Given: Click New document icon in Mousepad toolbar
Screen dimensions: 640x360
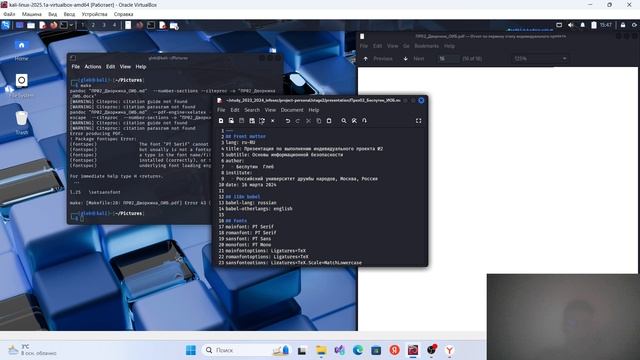Looking at the screenshot, I should [x=221, y=121].
